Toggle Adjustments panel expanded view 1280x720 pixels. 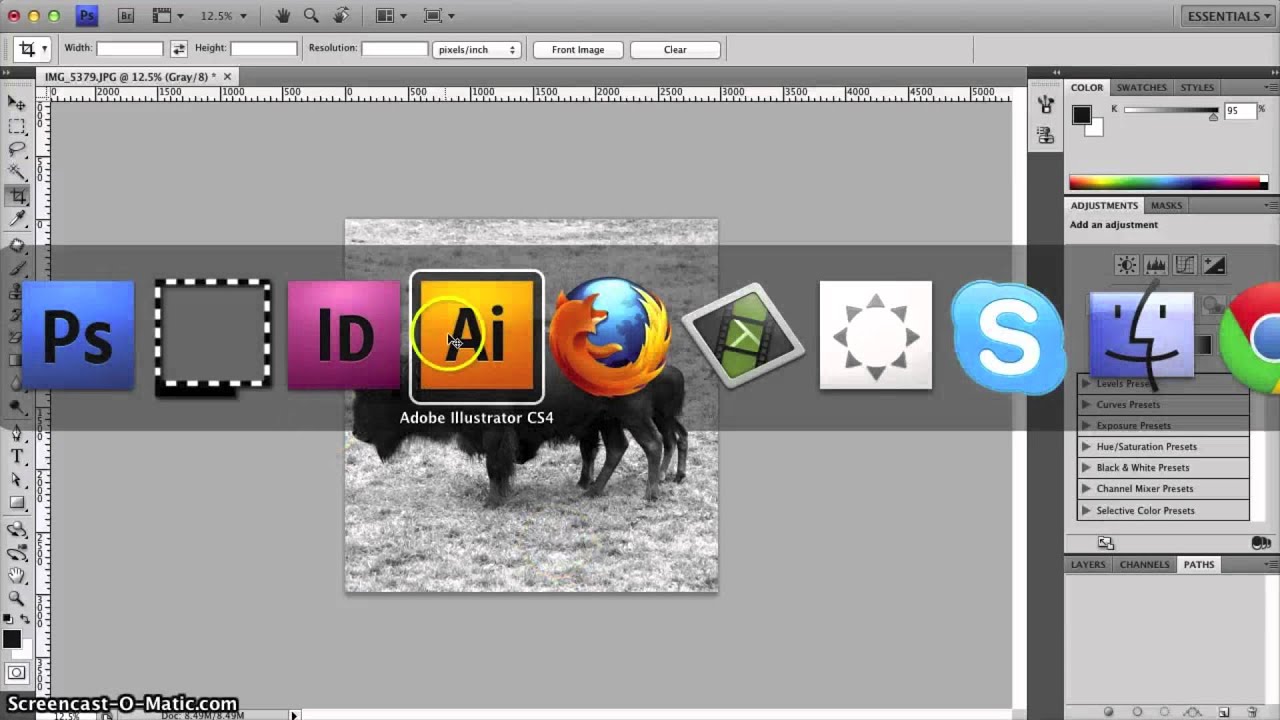coord(1105,543)
